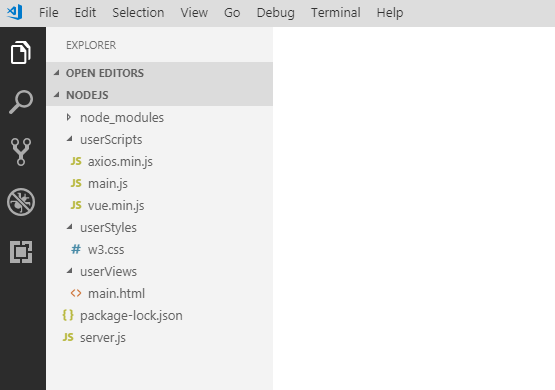Open w3.css file
555x390 pixels.
[x=106, y=250]
